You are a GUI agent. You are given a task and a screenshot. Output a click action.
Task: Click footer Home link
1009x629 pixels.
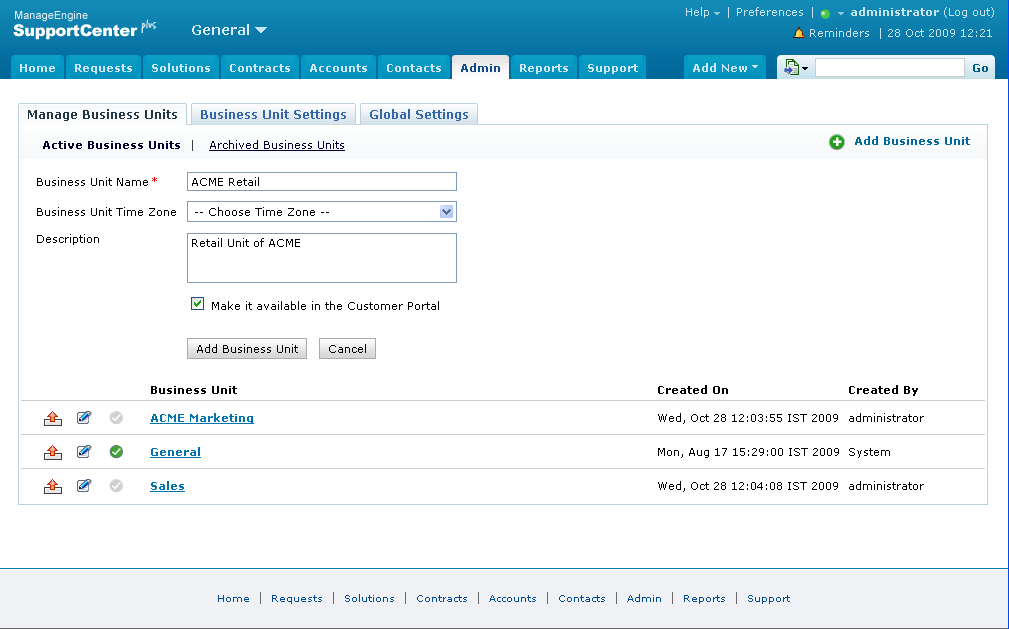[233, 598]
